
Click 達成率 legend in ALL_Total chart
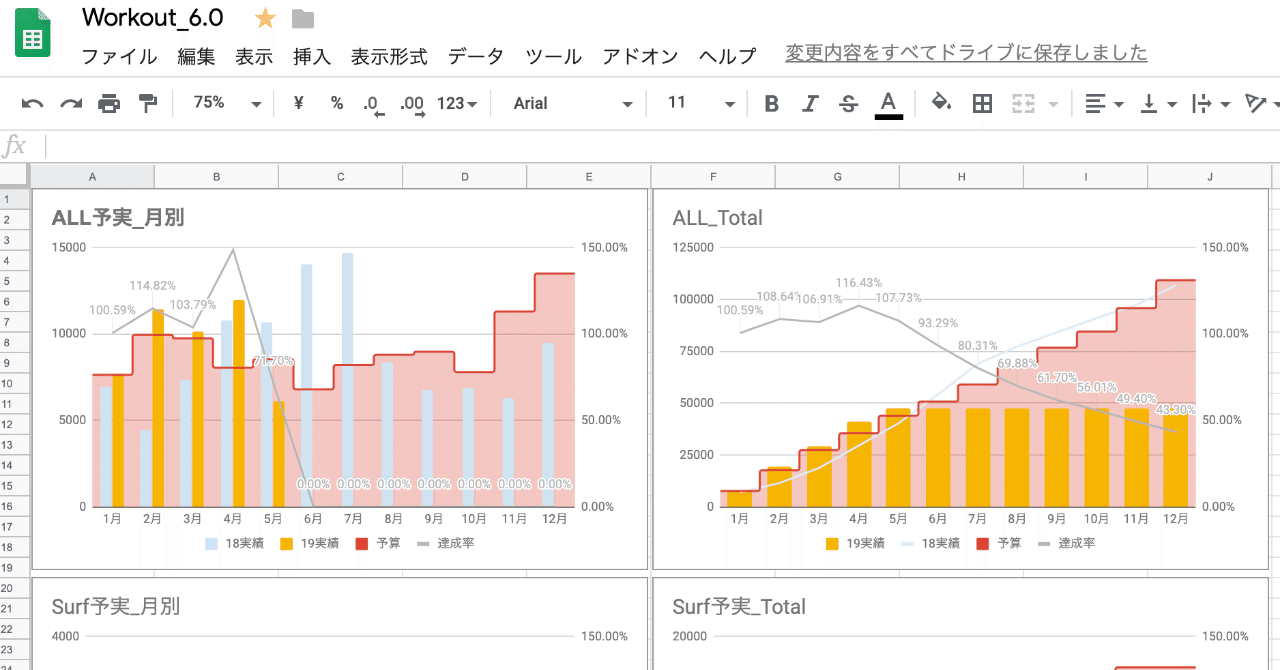(x=1067, y=543)
